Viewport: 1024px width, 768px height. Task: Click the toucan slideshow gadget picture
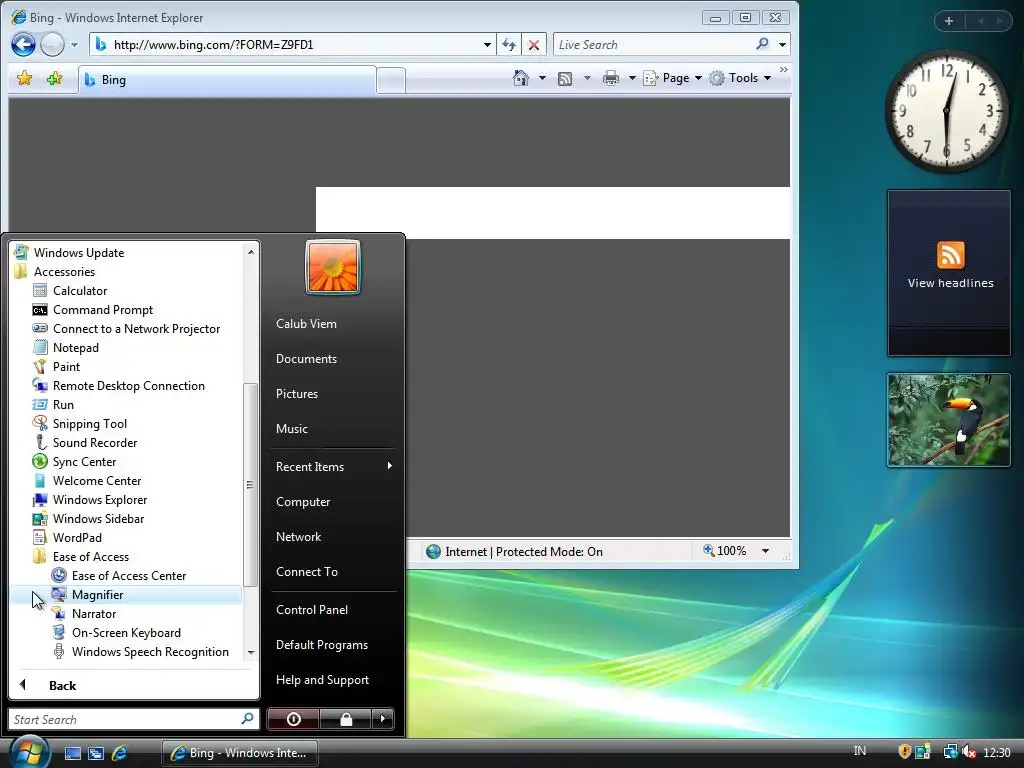(948, 420)
